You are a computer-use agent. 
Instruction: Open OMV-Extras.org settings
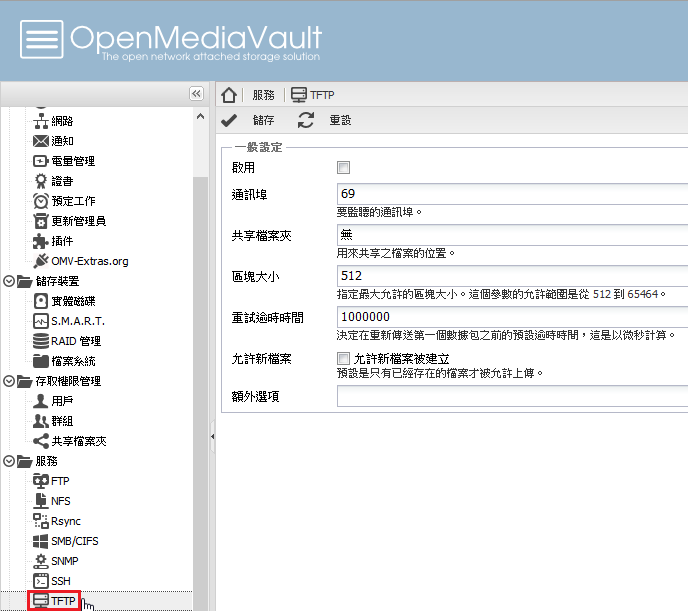(81, 261)
